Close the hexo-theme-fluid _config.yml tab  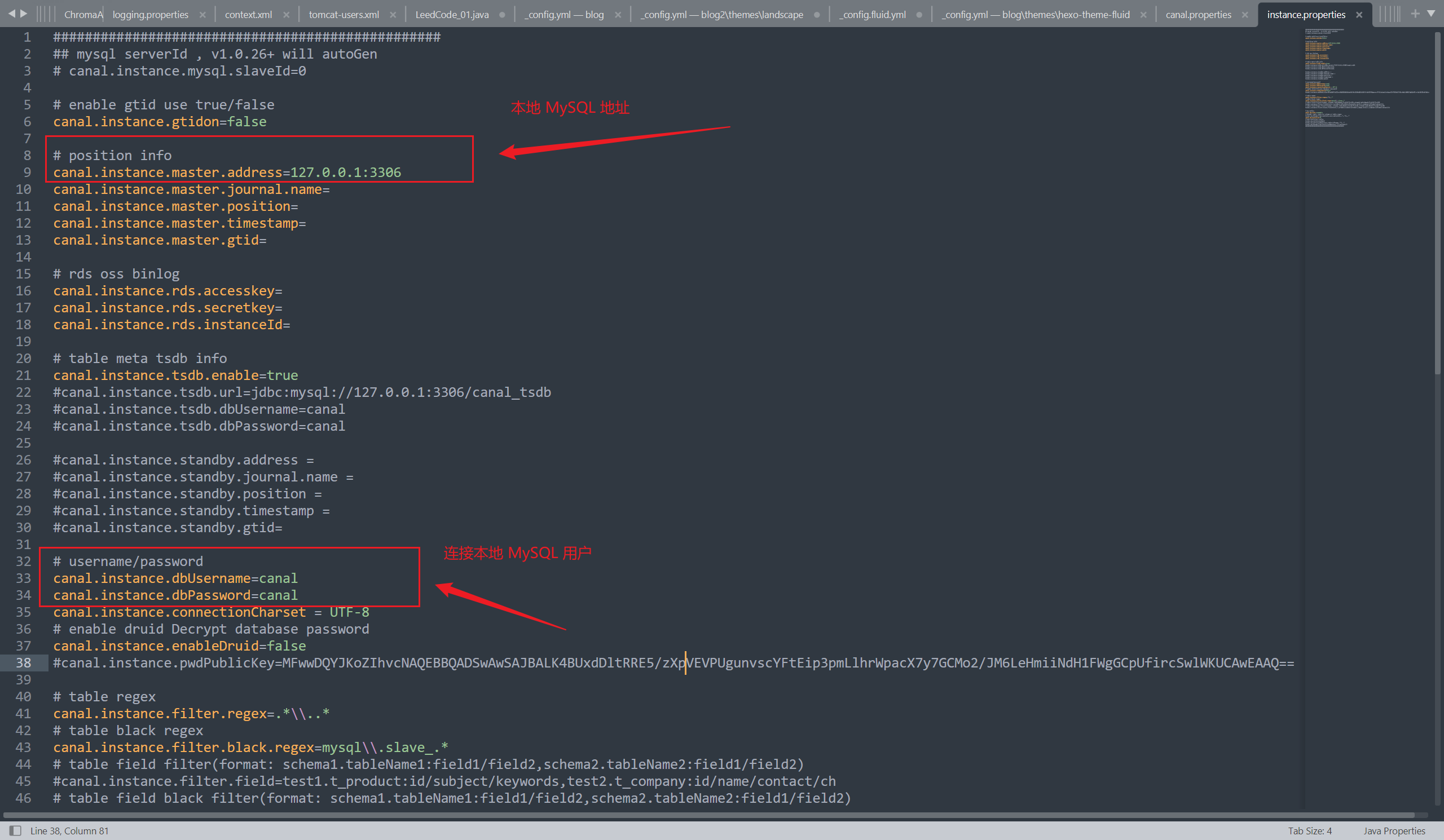coord(1144,15)
